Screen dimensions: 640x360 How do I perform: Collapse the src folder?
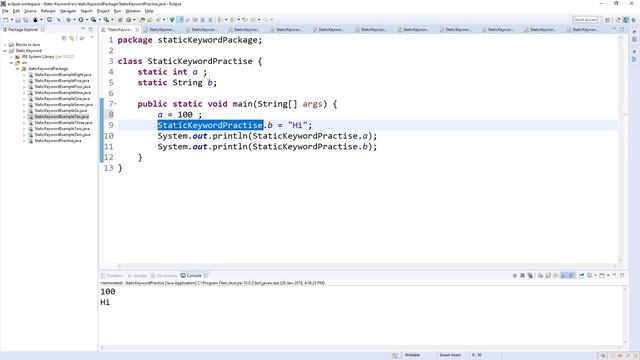[11, 63]
